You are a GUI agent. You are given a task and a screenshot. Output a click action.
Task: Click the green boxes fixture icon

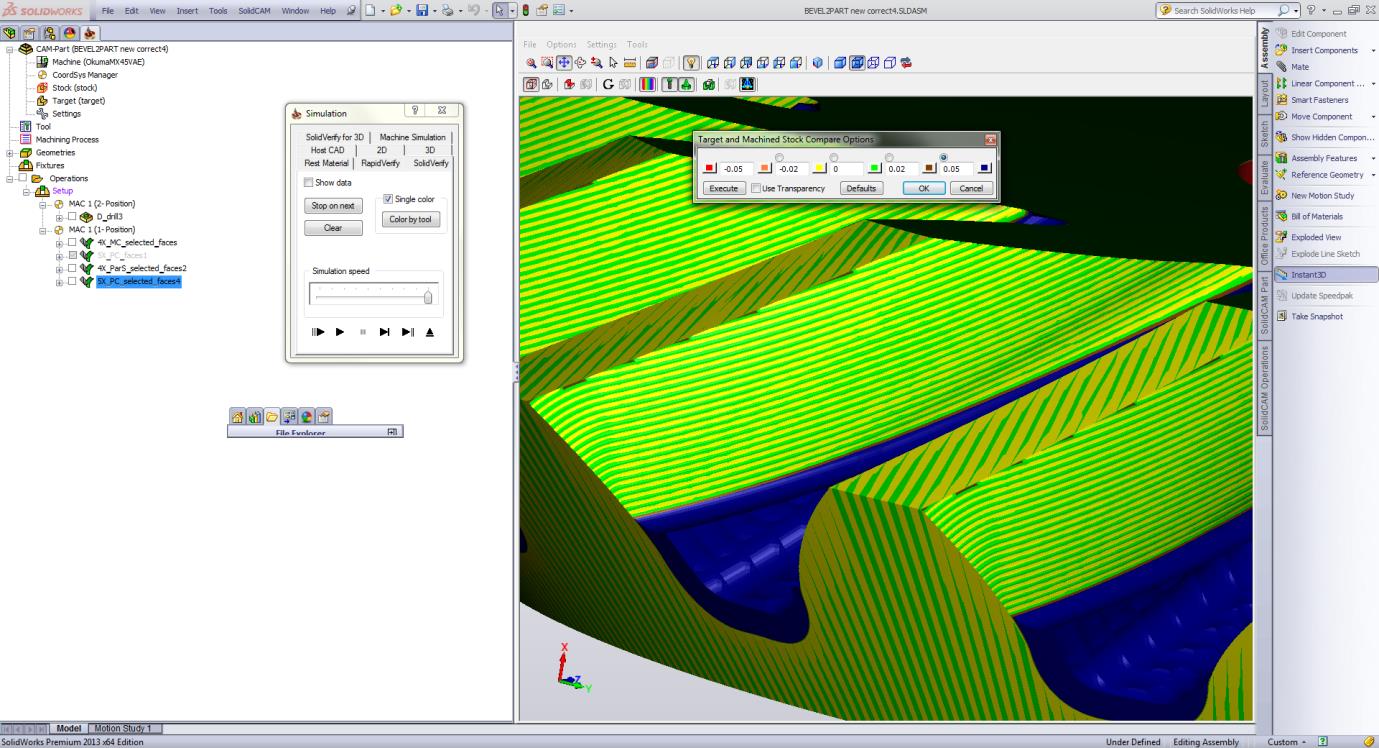(x=710, y=85)
